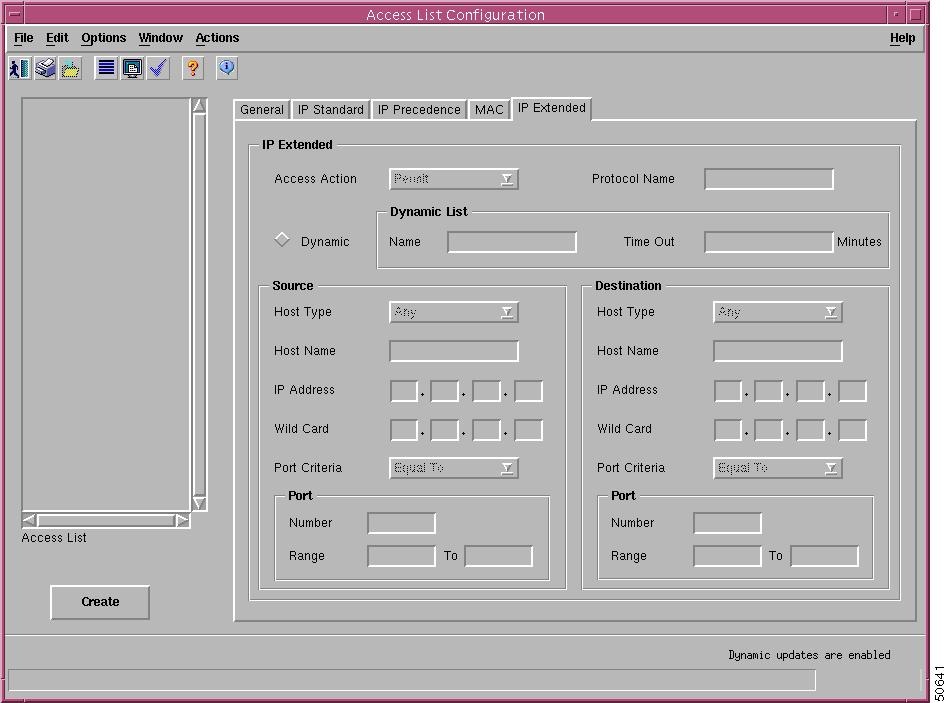This screenshot has height=703, width=946.
Task: Select the IP Extended tab
Action: pyautogui.click(x=551, y=108)
